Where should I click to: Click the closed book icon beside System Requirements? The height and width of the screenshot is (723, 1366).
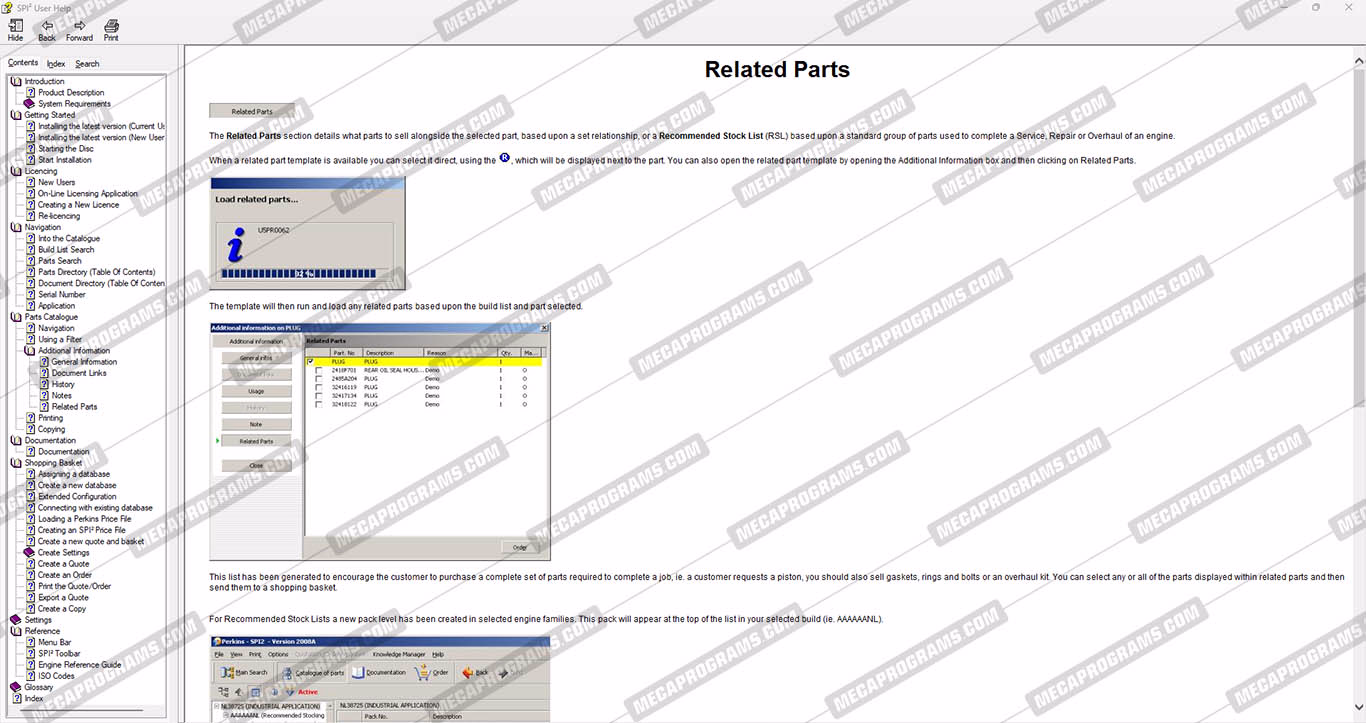pyautogui.click(x=30, y=104)
